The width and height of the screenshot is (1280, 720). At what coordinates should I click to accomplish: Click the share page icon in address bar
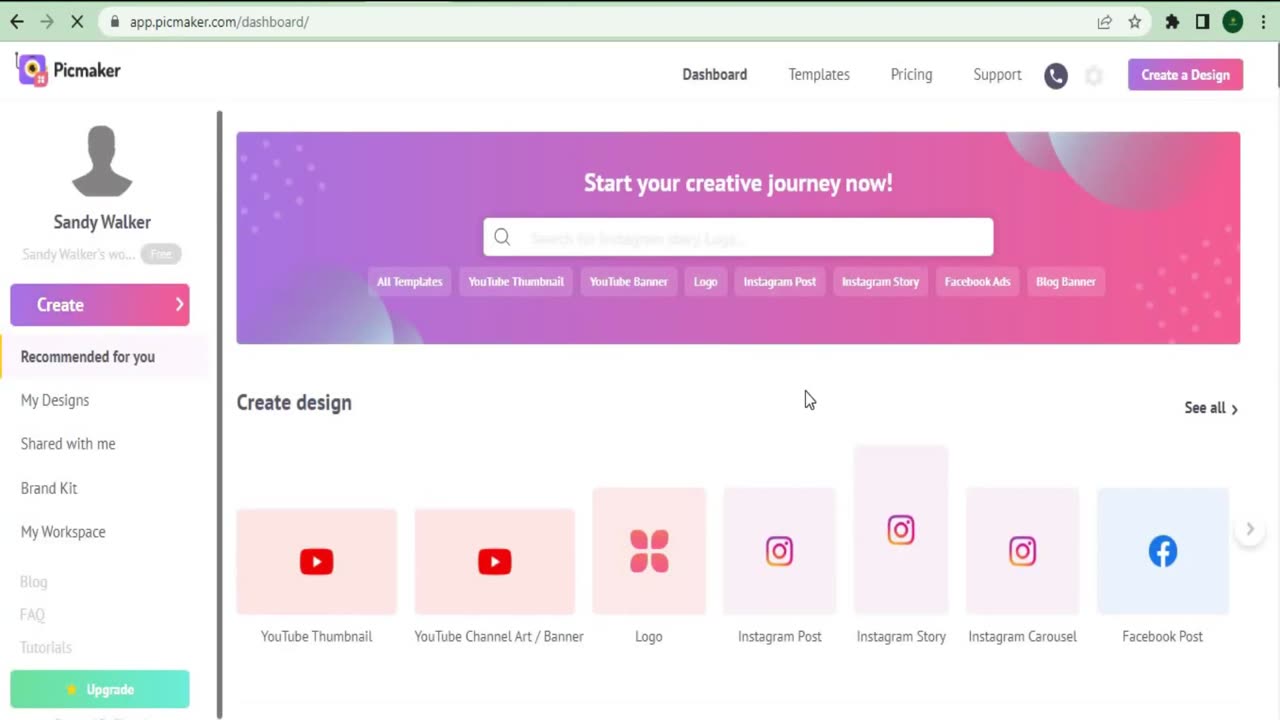[x=1105, y=21]
